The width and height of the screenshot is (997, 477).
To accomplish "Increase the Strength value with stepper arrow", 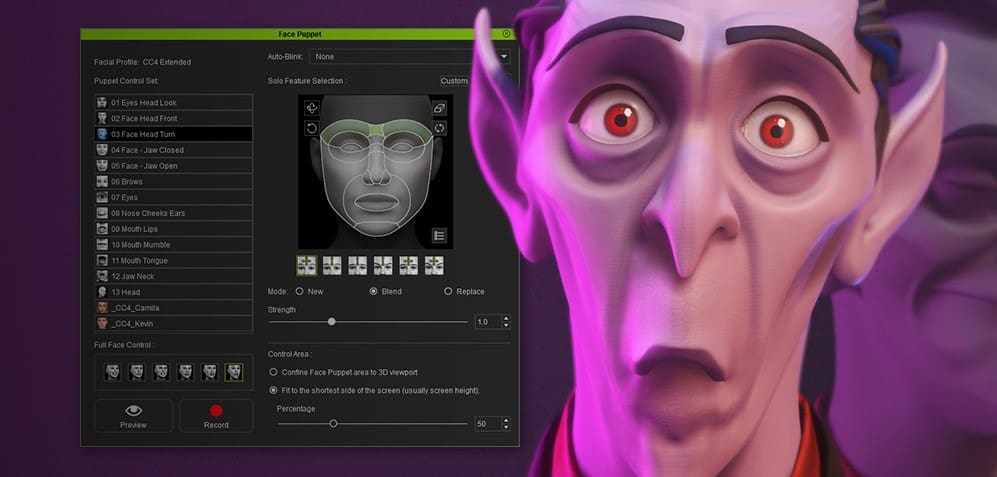I will coord(506,318).
